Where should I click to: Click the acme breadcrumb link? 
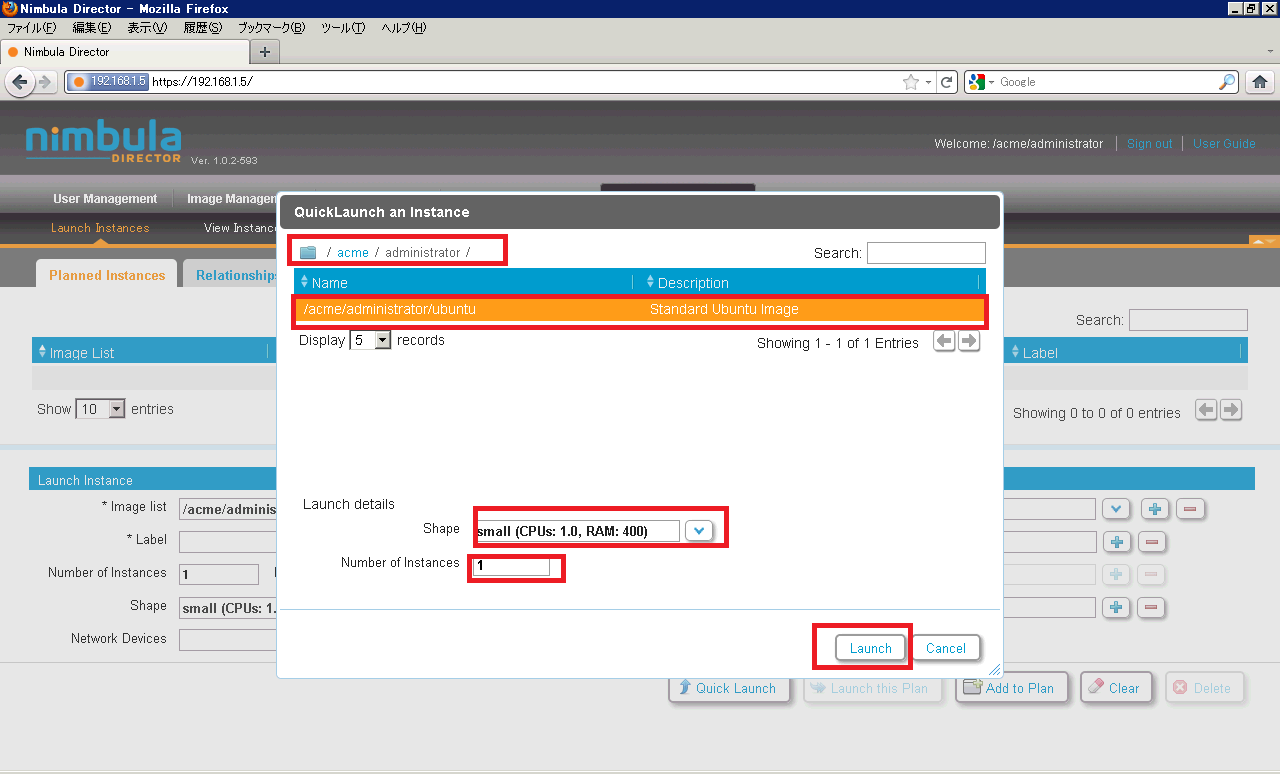(353, 253)
